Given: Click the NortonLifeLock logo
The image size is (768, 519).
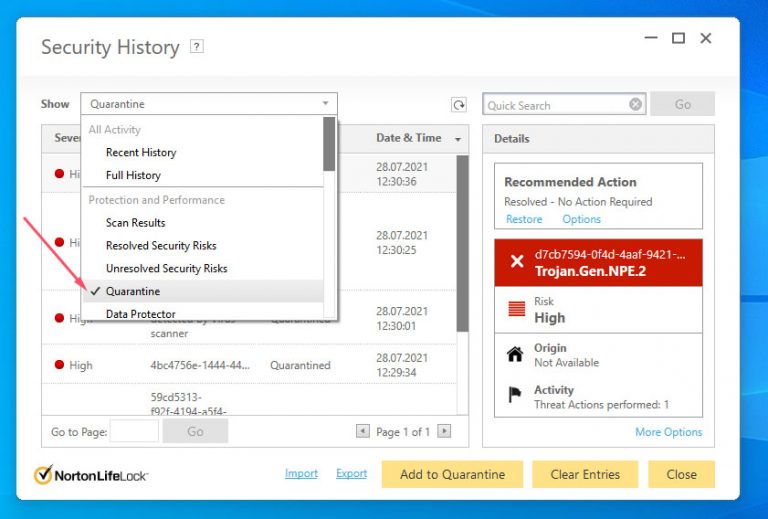Looking at the screenshot, I should pos(91,475).
